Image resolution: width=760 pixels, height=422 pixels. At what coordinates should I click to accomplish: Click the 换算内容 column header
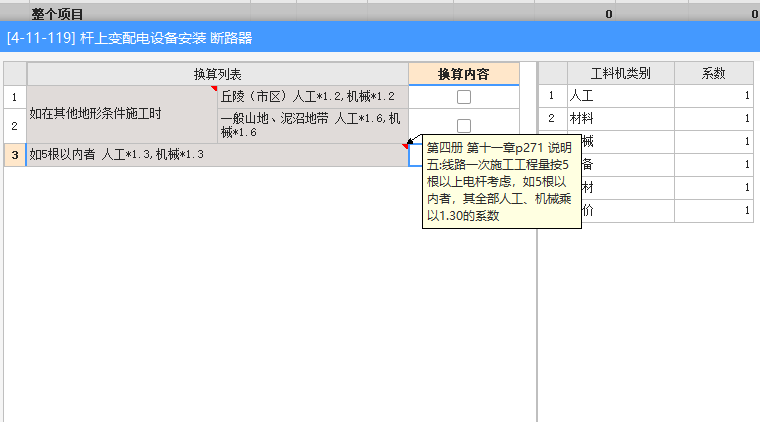pyautogui.click(x=464, y=74)
